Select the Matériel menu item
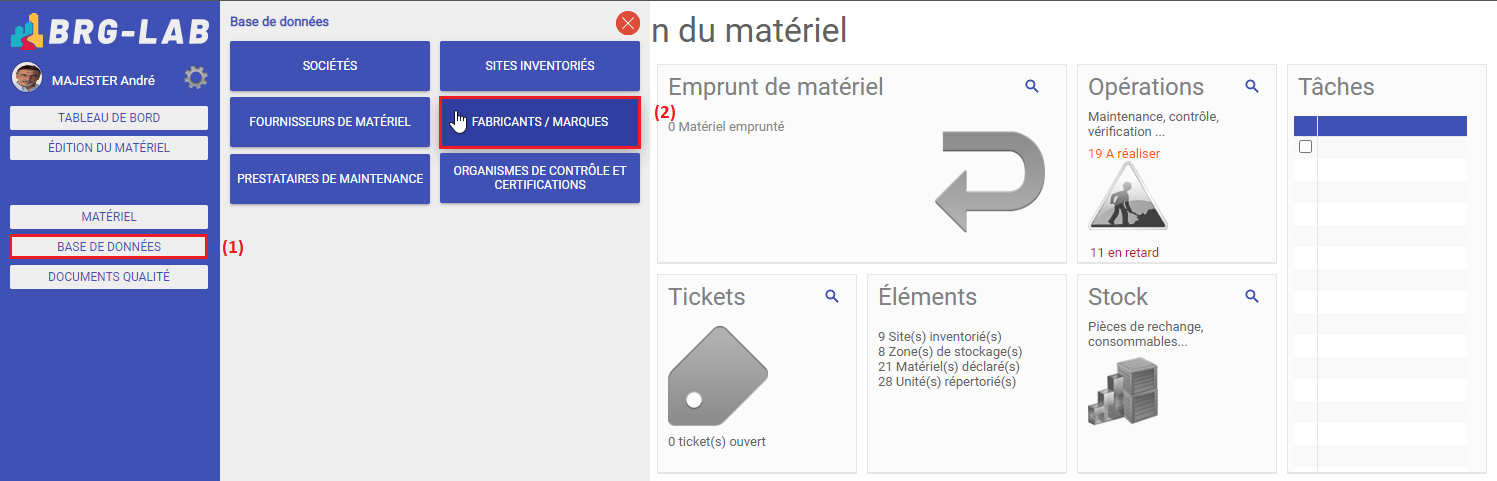Screen dimensions: 1497x481 (x=109, y=217)
